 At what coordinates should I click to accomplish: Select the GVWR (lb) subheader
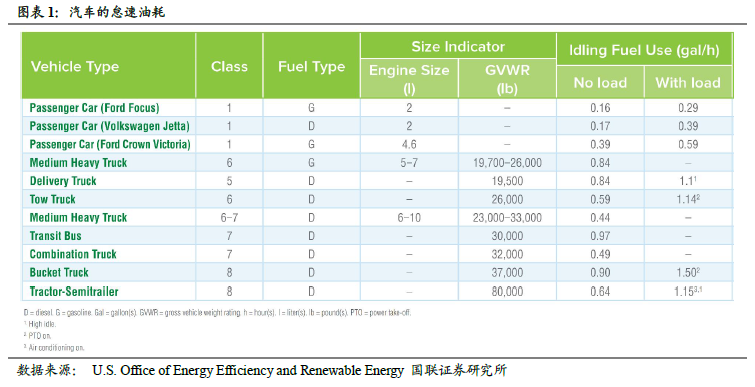click(507, 79)
